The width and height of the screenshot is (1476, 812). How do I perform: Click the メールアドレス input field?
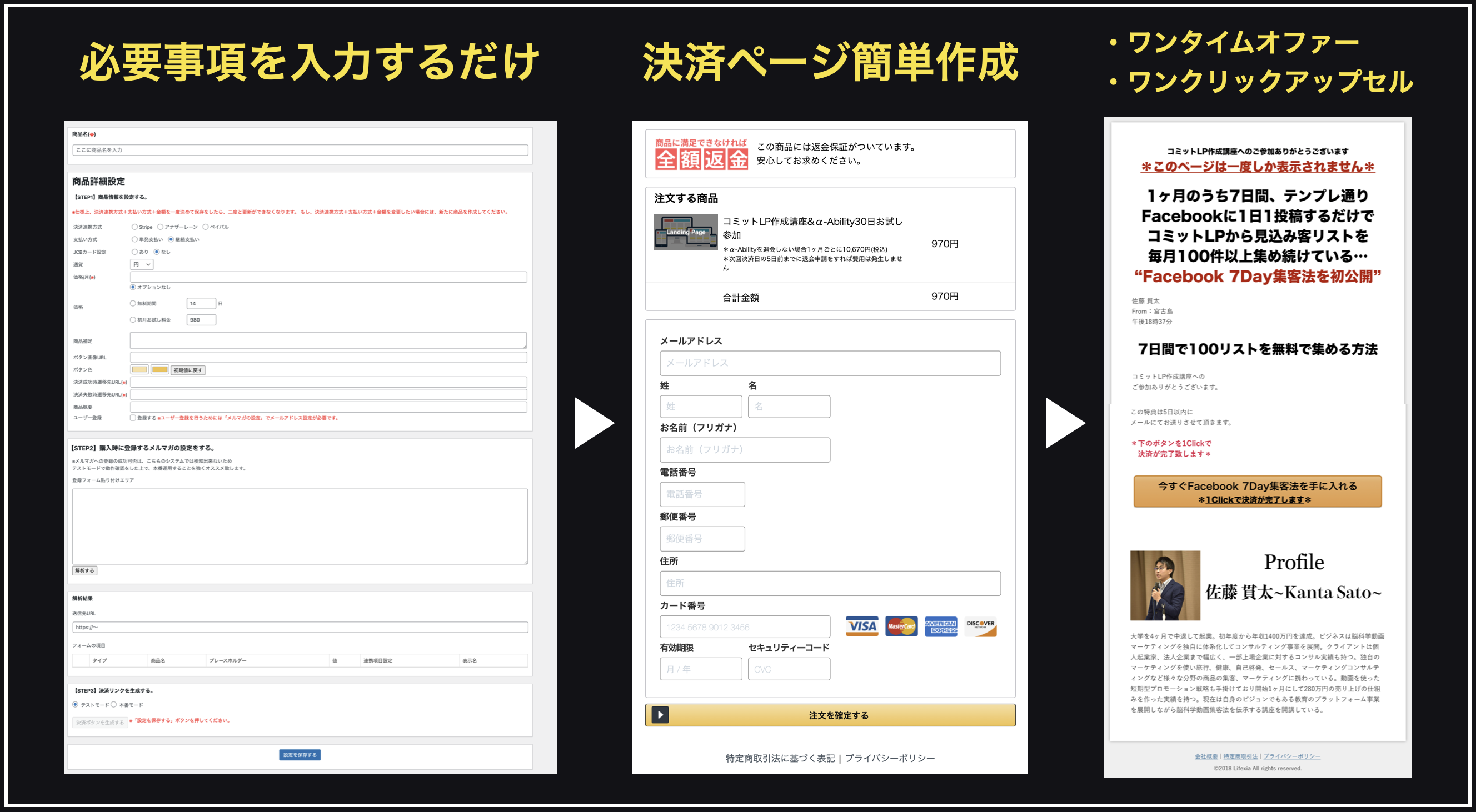point(830,363)
